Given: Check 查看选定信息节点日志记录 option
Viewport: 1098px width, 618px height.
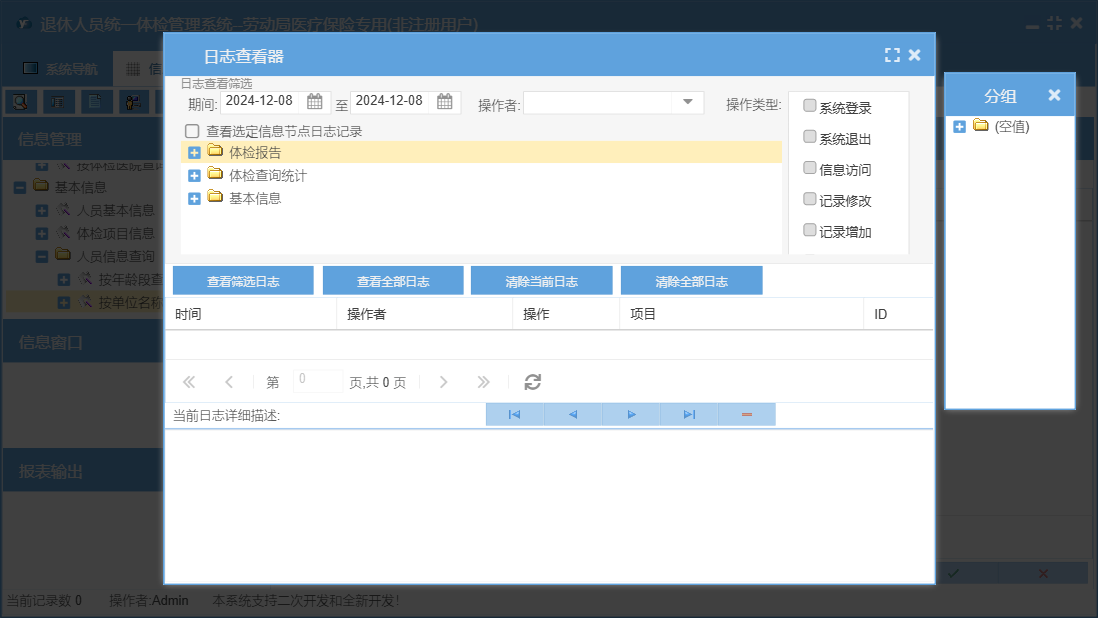Looking at the screenshot, I should pos(192,131).
